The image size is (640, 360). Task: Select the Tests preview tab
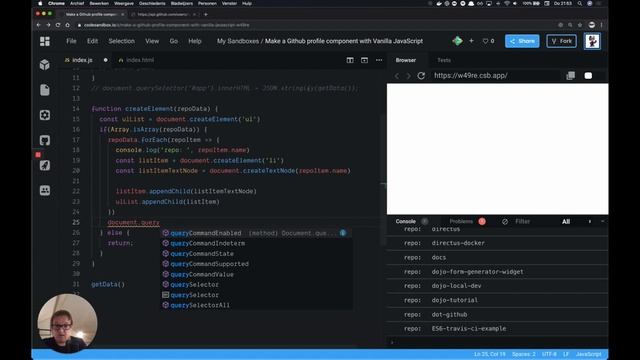[444, 60]
